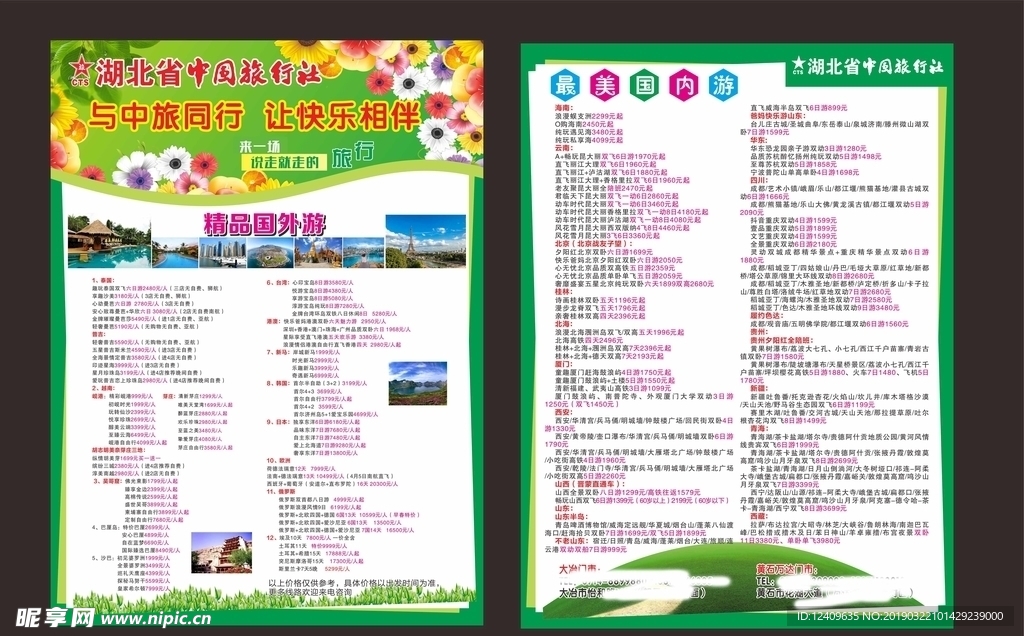The width and height of the screenshot is (1024, 636).
Task: Click the 夕阳红北京双卧六日游1699元 line
Action: [603, 251]
